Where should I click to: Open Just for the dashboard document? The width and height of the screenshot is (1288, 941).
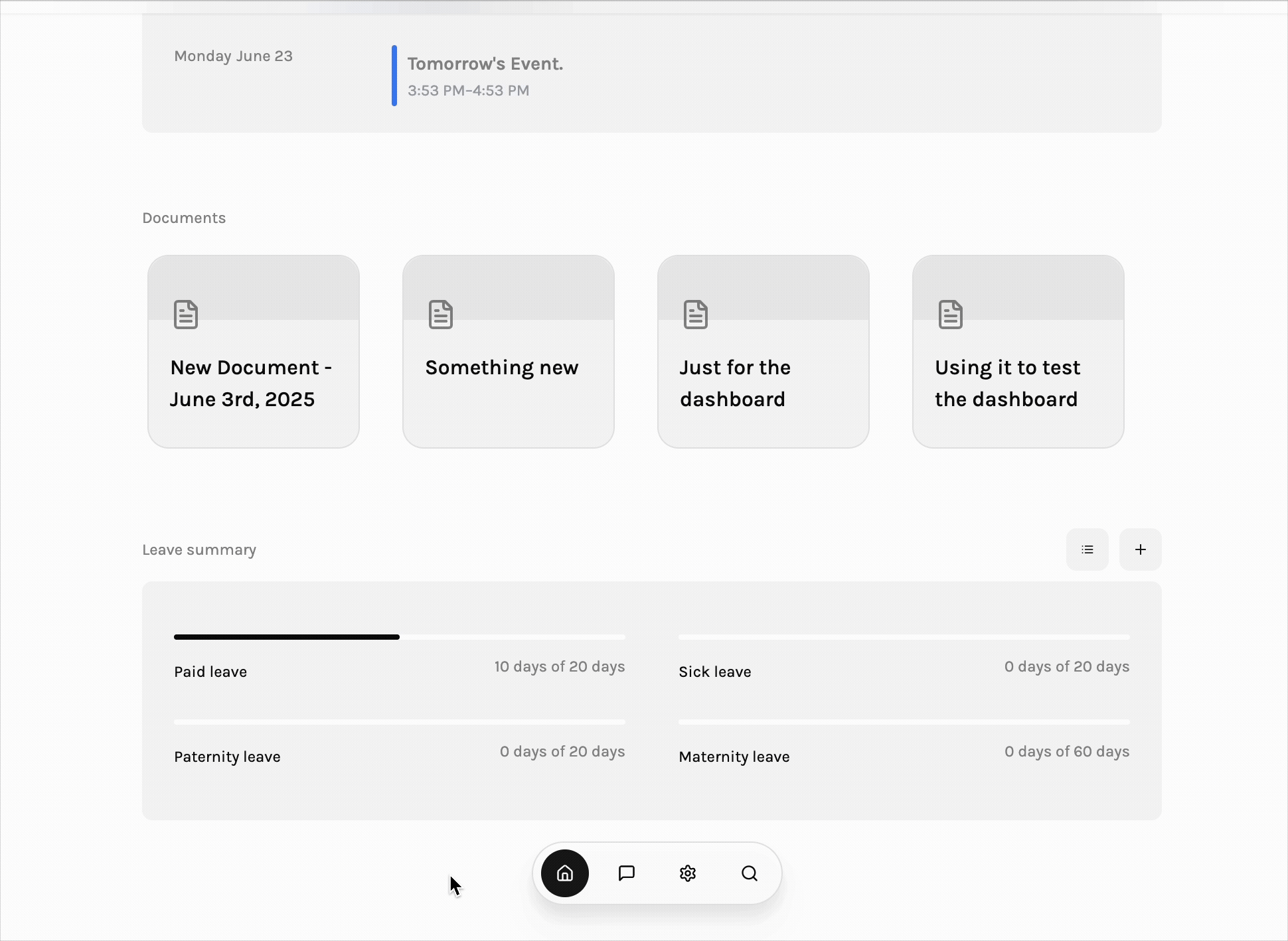[735, 384]
